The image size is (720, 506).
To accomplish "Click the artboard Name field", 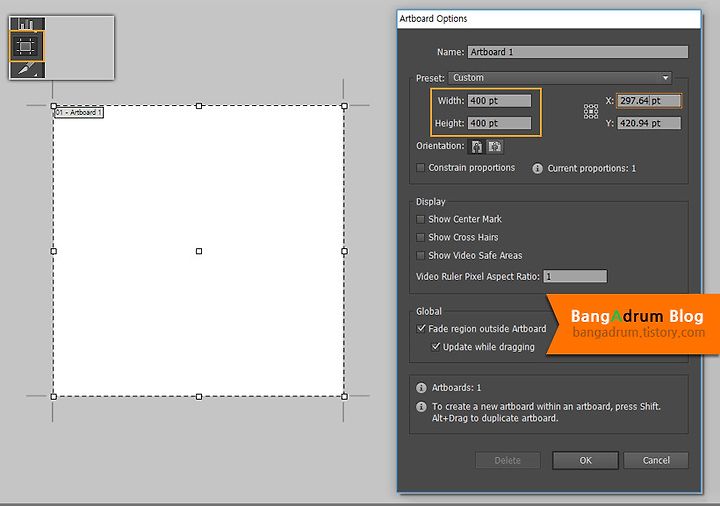I will 578,52.
